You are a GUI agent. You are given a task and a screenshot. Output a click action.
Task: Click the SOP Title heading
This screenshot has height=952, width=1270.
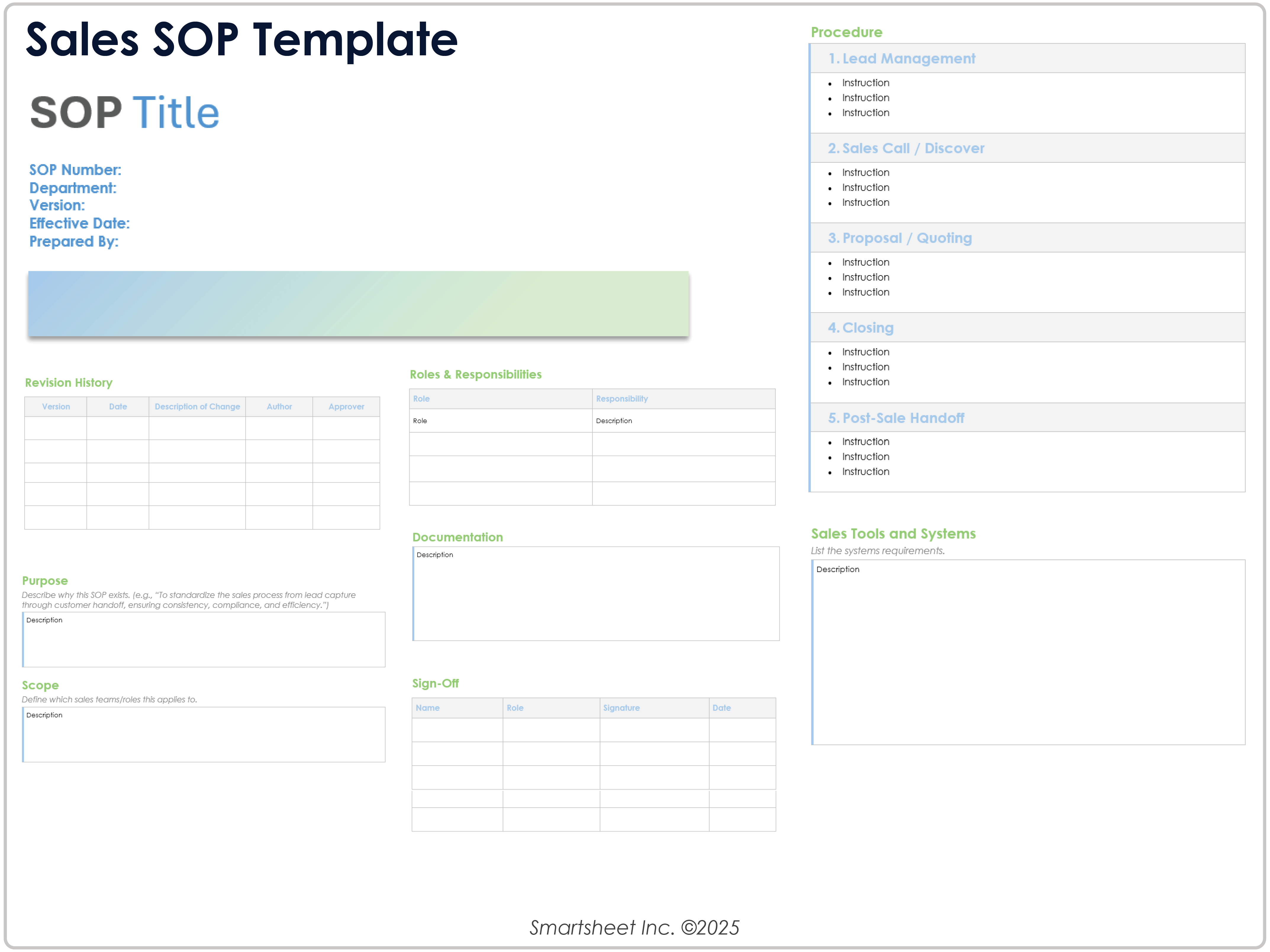(123, 112)
